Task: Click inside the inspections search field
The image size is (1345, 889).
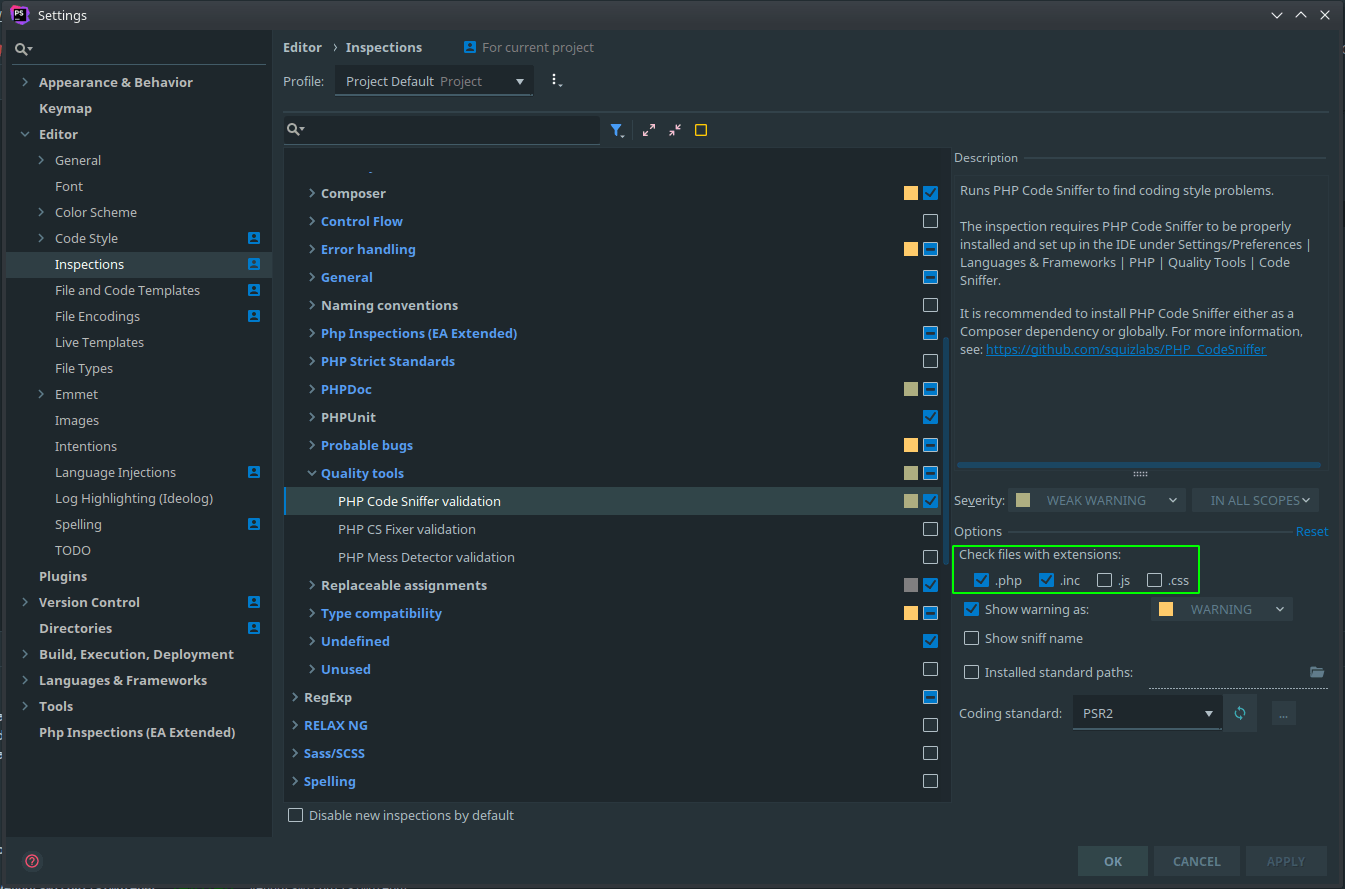Action: click(440, 130)
